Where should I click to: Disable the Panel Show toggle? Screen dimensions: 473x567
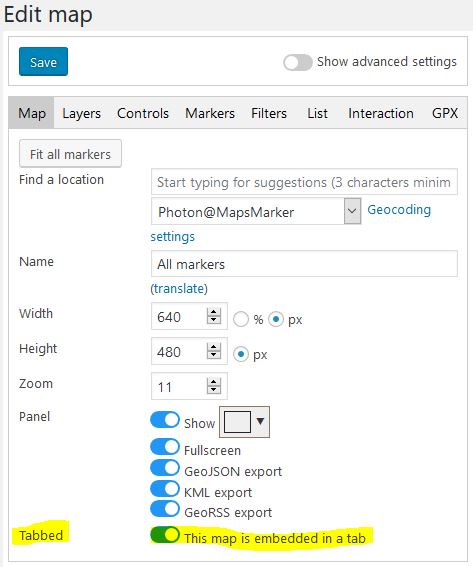(x=165, y=420)
